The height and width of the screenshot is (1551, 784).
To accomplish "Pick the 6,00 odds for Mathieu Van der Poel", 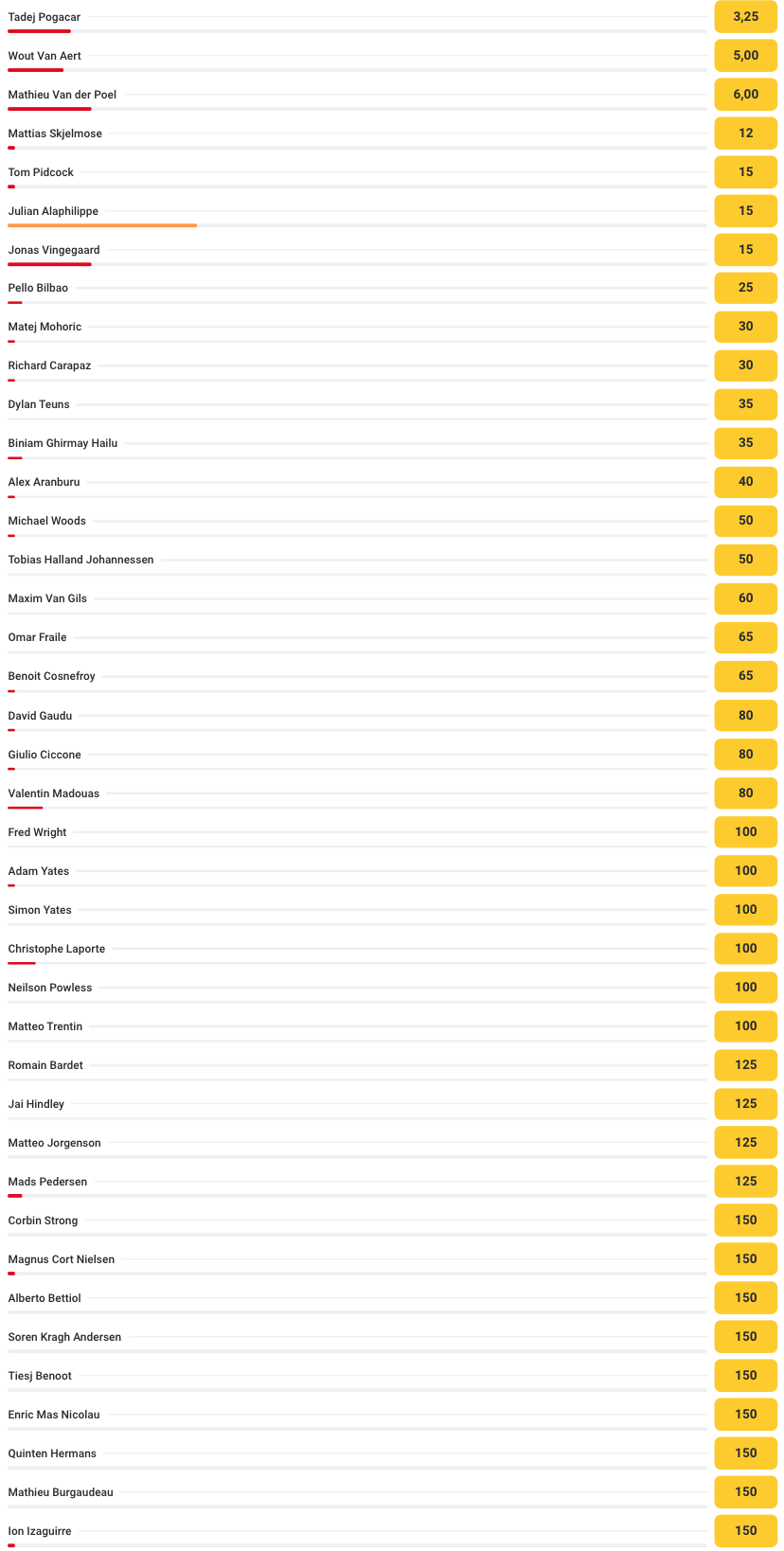I will [745, 95].
